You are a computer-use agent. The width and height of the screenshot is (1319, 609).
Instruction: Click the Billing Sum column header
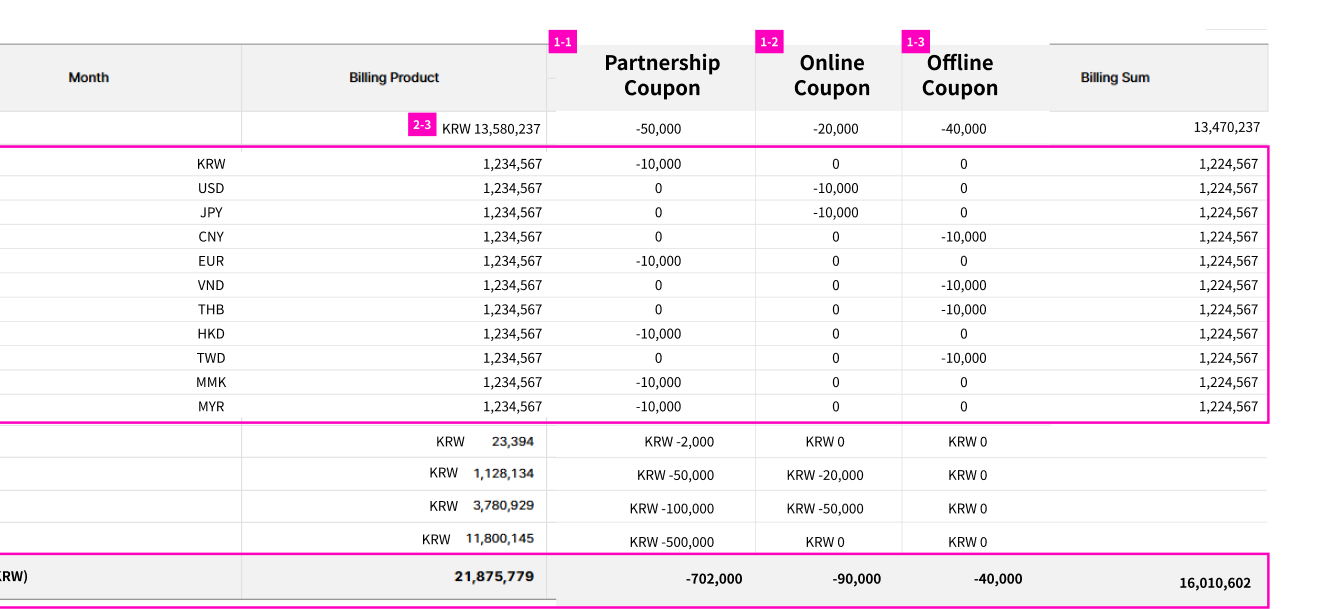pos(1115,77)
